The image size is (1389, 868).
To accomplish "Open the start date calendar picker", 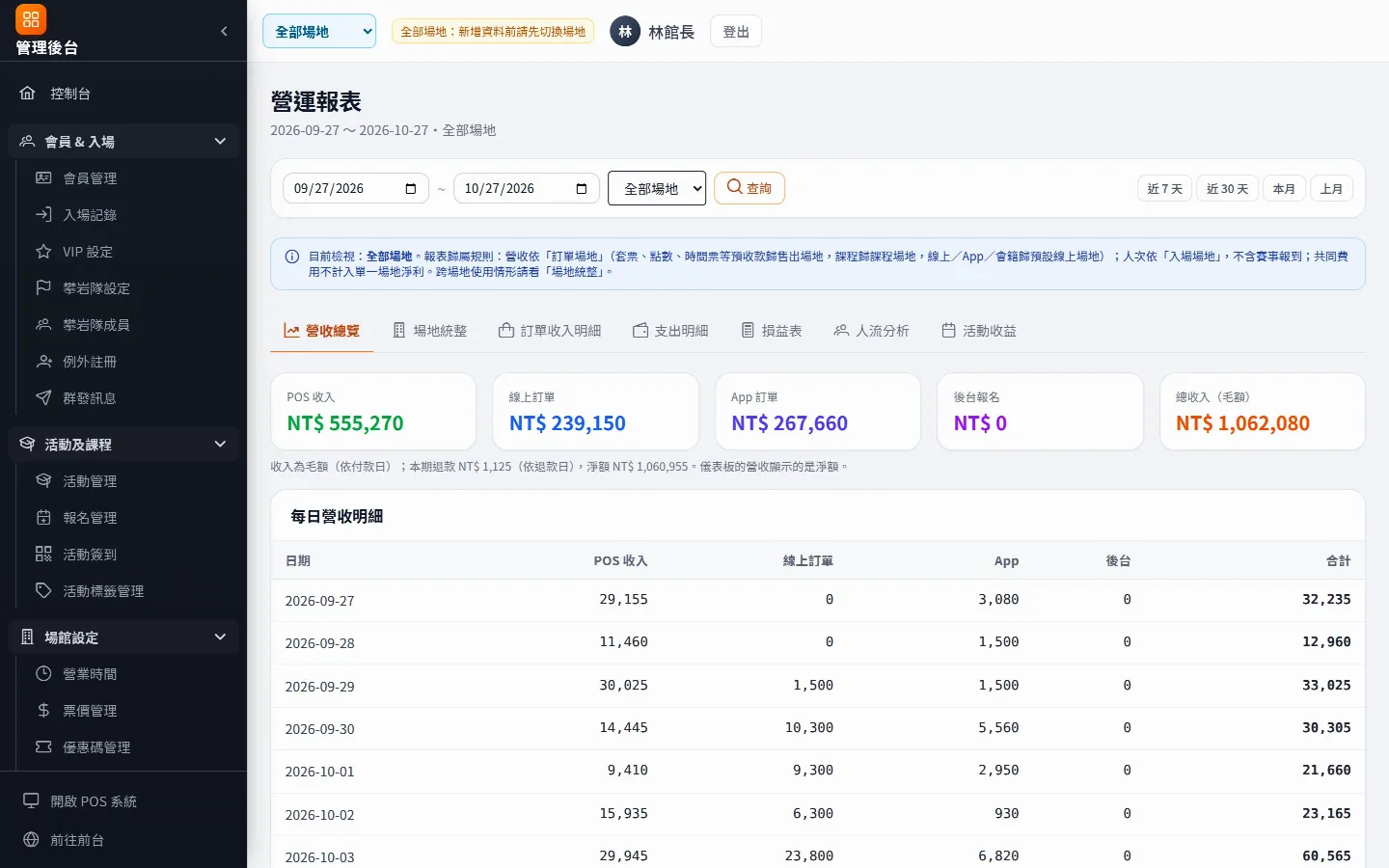I will coord(411,188).
